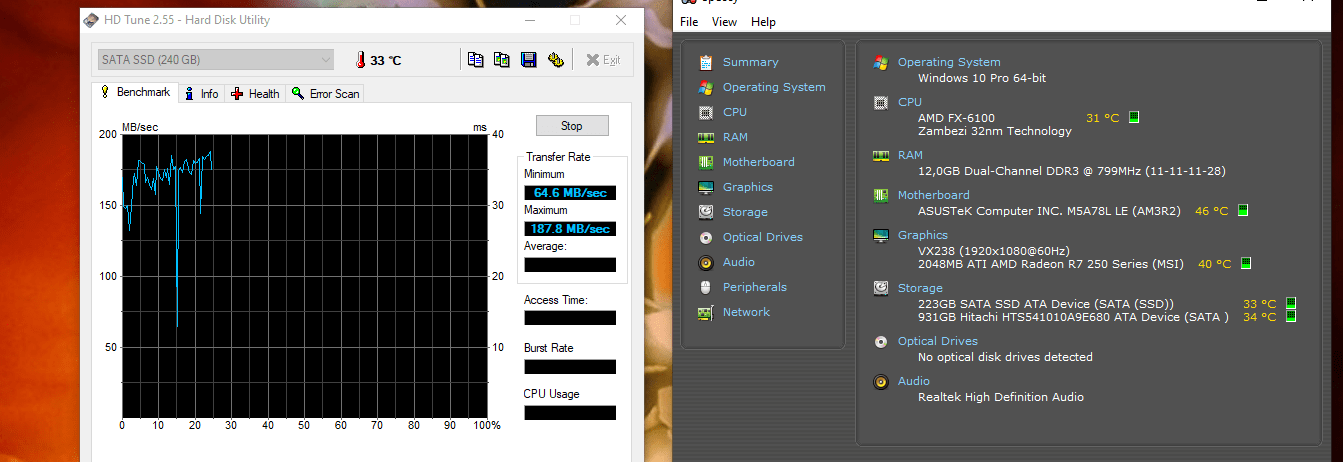Click the CPU heading link in summary pane
This screenshot has height=462, width=1343.
click(910, 102)
